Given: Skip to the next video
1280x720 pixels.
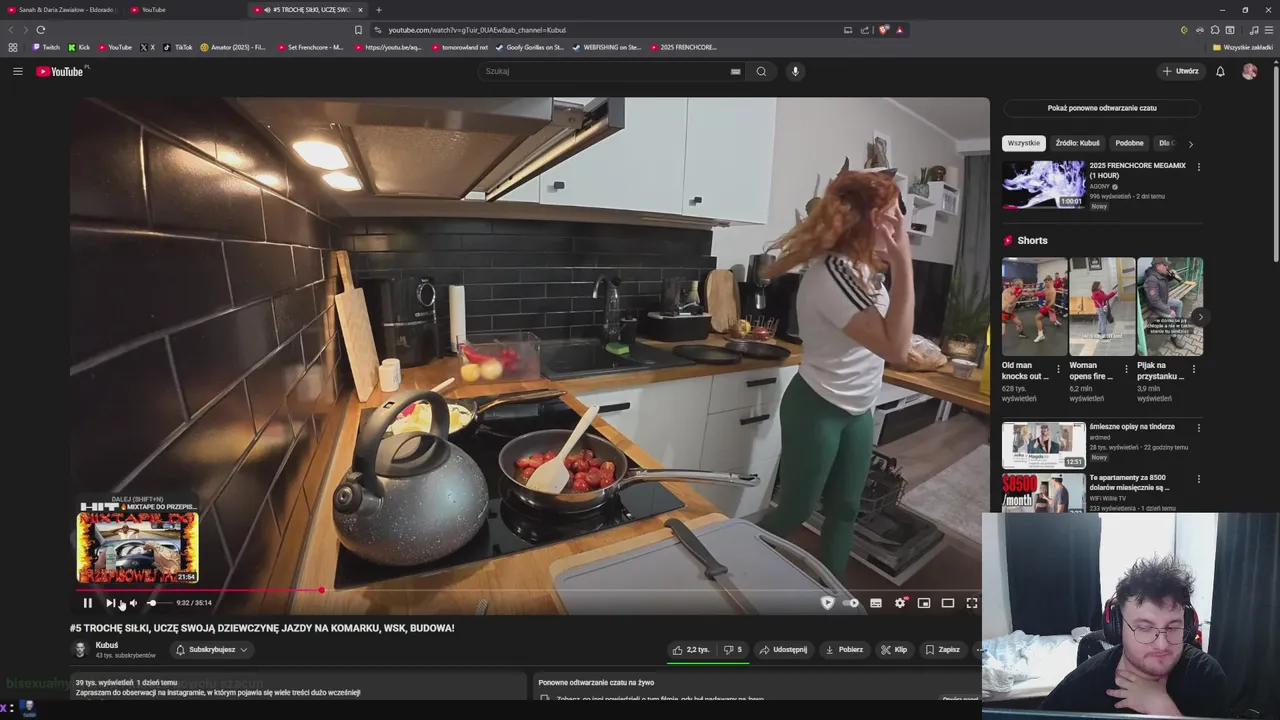Looking at the screenshot, I should point(110,603).
